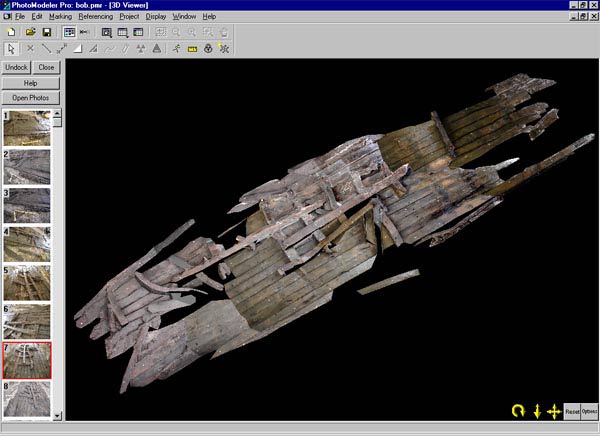Click the Help button below Undock
The width and height of the screenshot is (600, 436).
pos(31,83)
